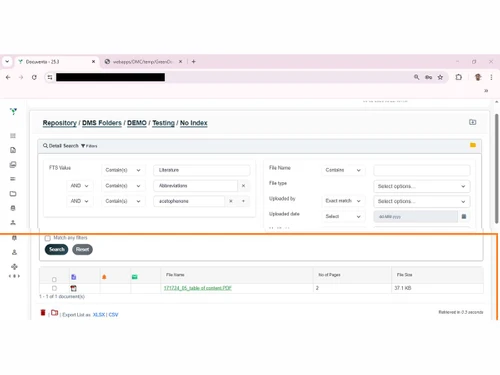Click the orange bell column header icon
Image resolution: width=500 pixels, height=375 pixels.
pyautogui.click(x=104, y=277)
